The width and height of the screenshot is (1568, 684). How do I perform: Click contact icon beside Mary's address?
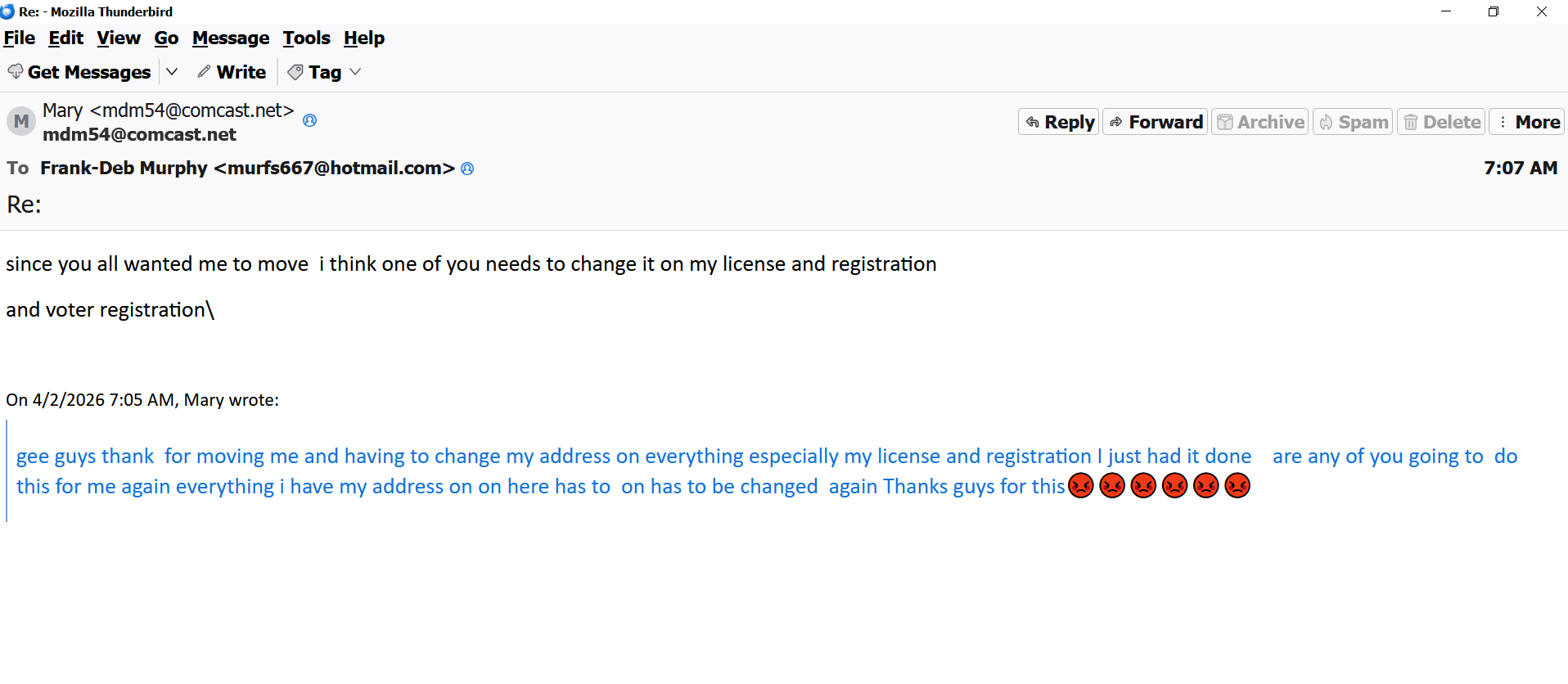point(309,120)
